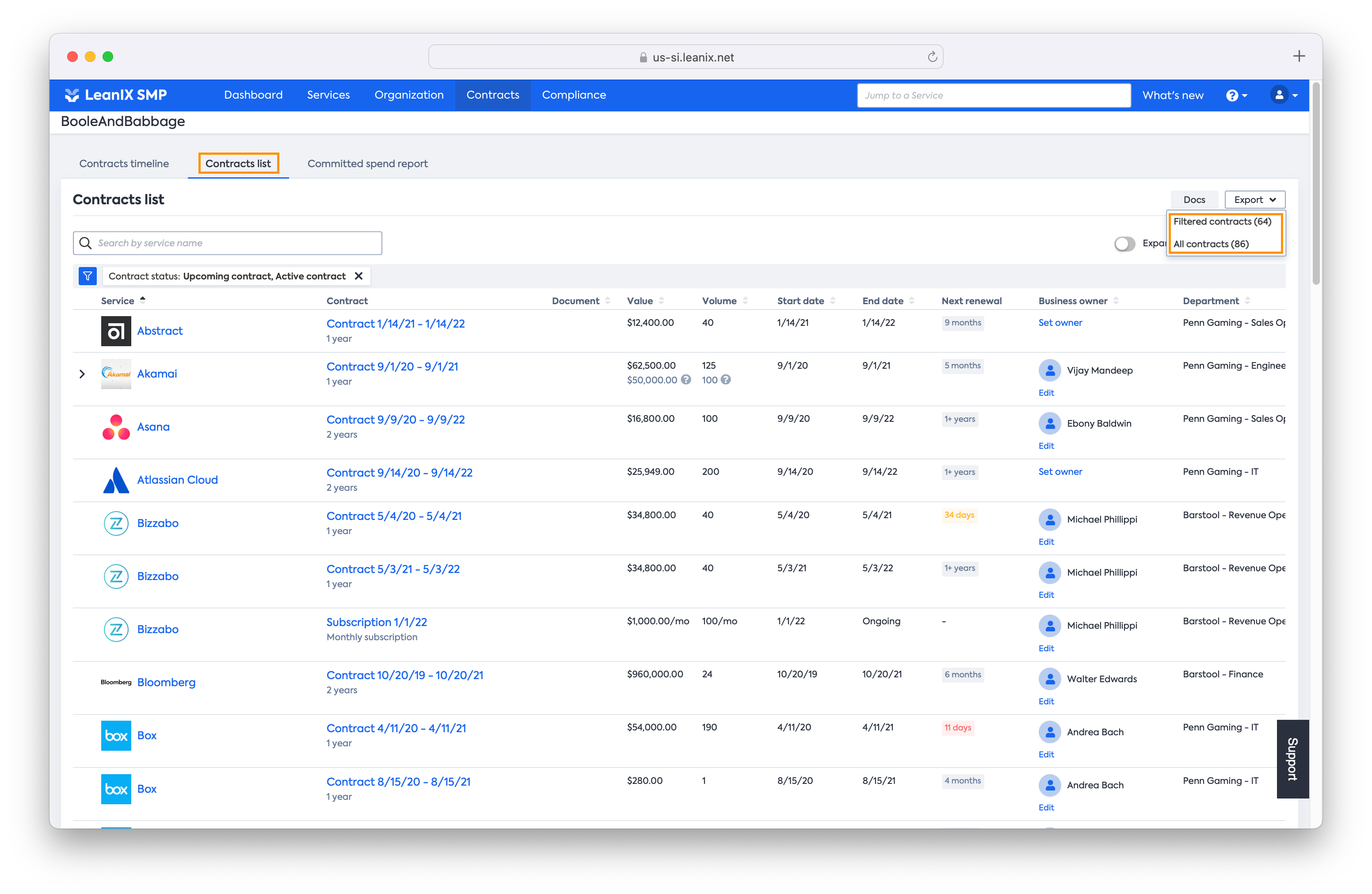Select the Contracts list tab
This screenshot has width=1372, height=894.
[x=238, y=163]
